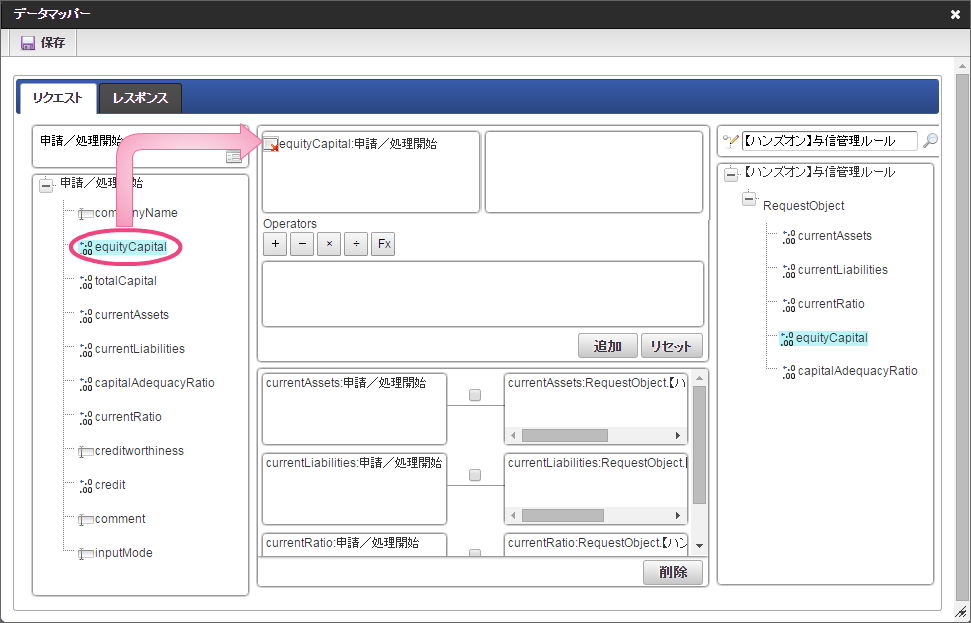Click the 削除 delete button
Screen dimensions: 971x623
(x=673, y=572)
